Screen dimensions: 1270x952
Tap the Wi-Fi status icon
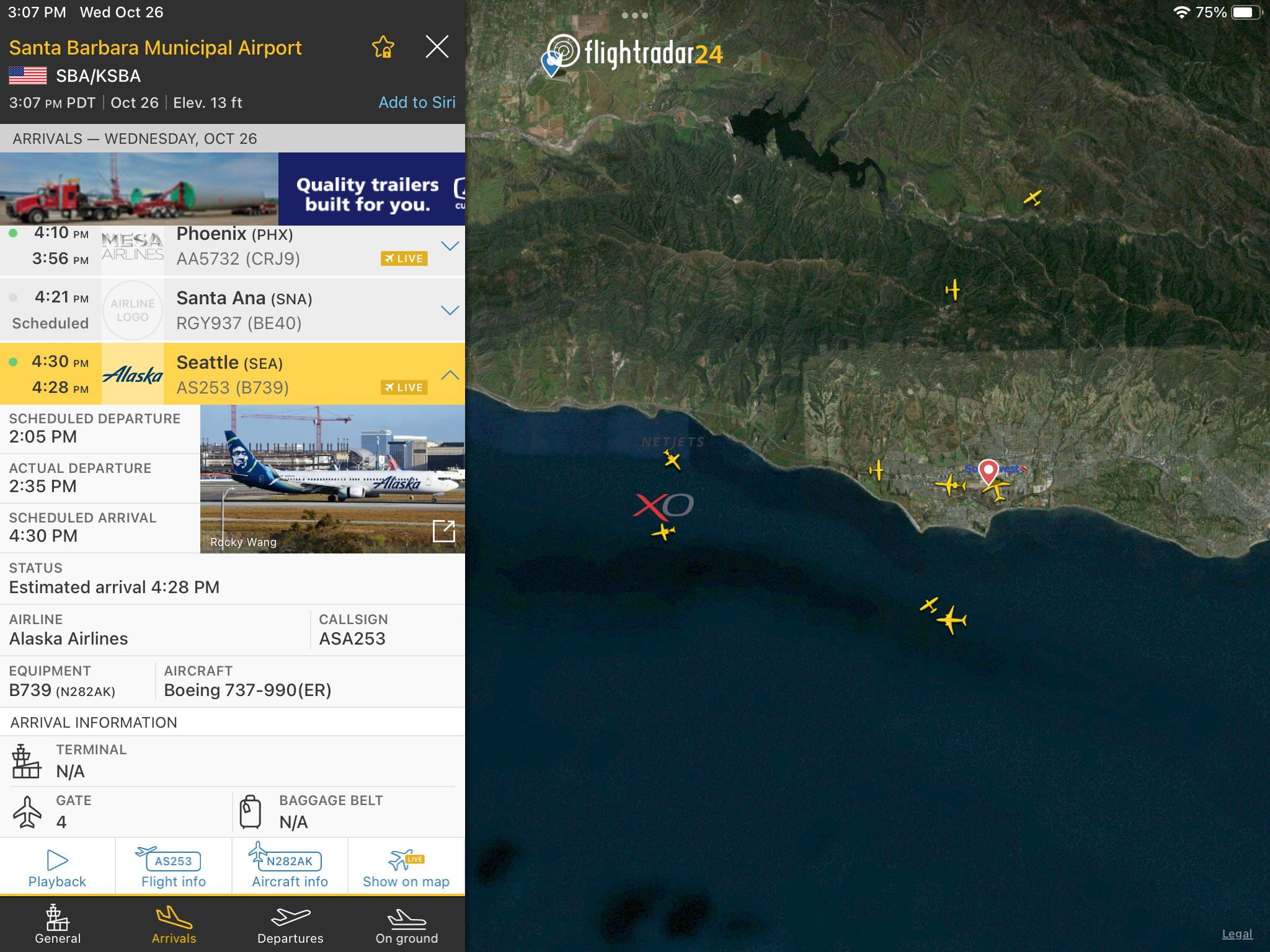pyautogui.click(x=1181, y=12)
